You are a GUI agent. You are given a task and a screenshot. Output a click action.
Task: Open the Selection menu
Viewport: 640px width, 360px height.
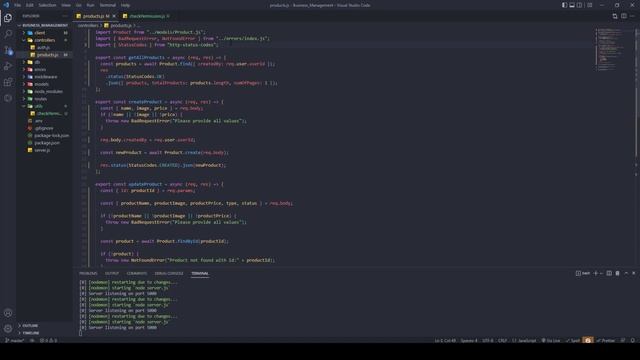[47, 5]
